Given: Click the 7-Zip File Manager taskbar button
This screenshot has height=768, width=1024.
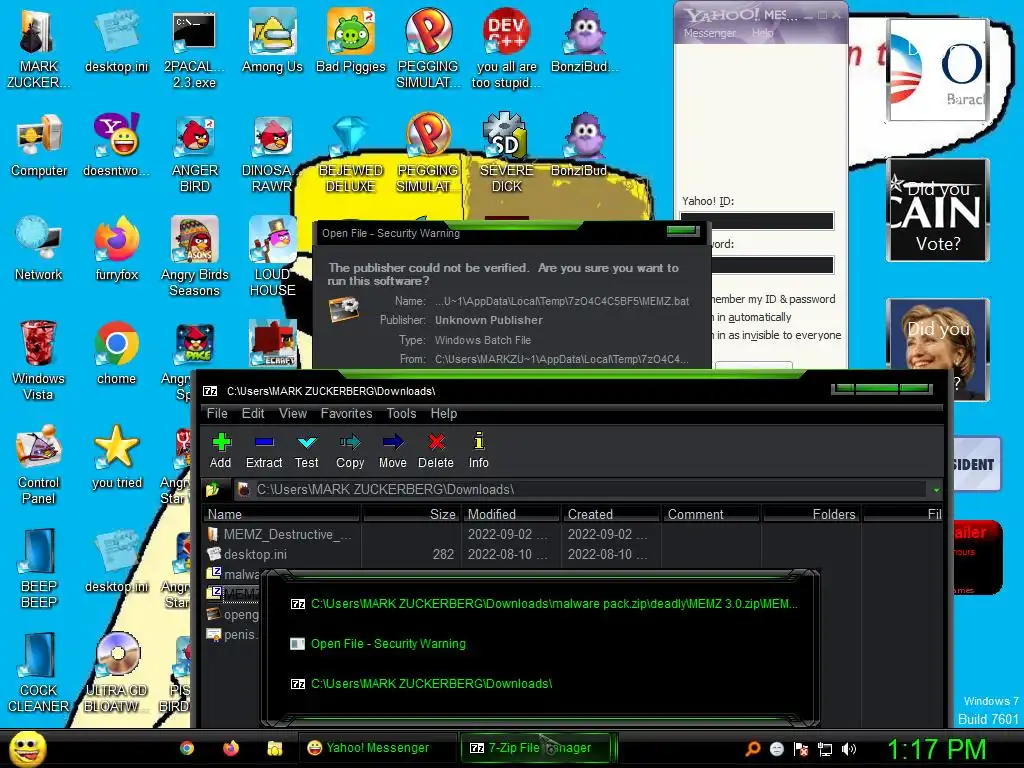Looking at the screenshot, I should [537, 748].
